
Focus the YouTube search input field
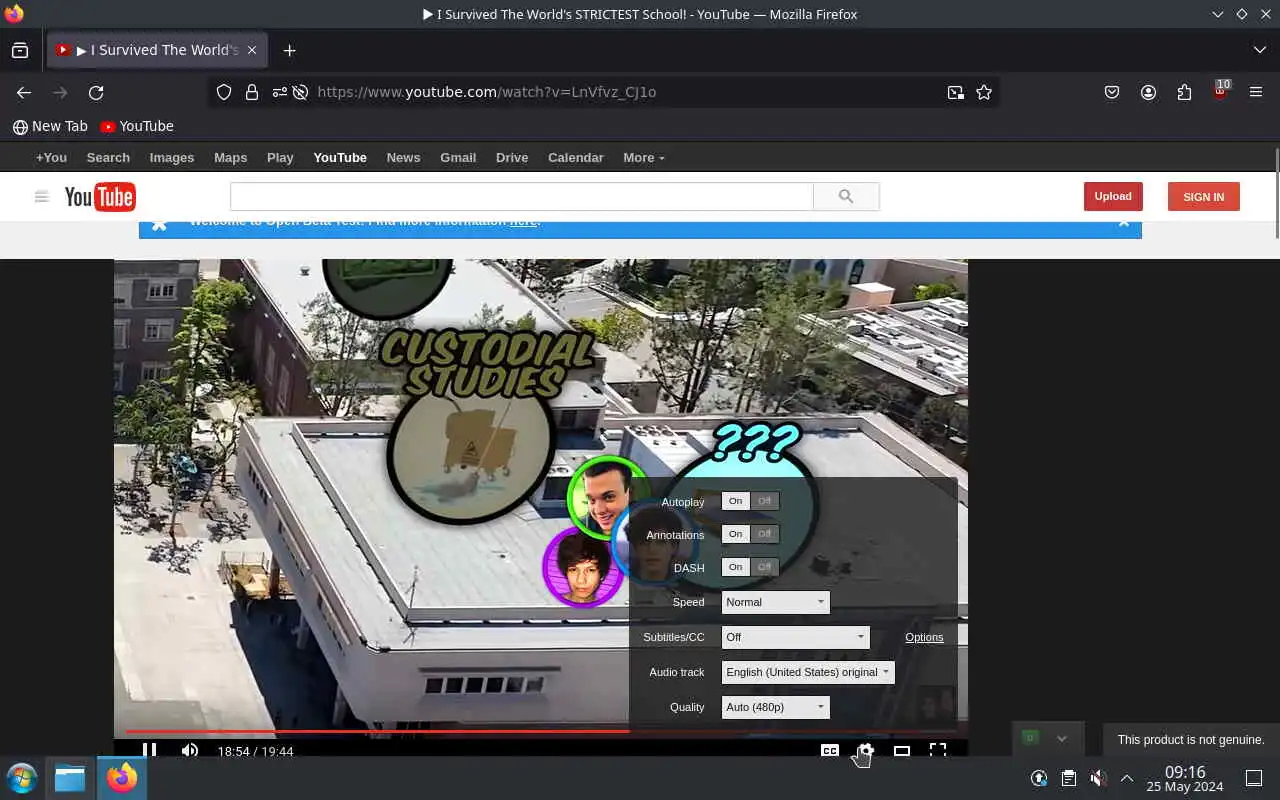point(522,197)
